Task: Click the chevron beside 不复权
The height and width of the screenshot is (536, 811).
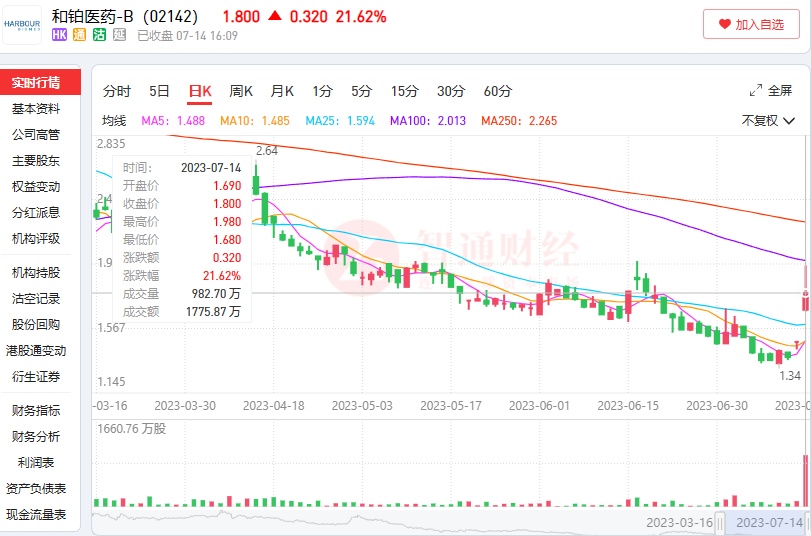Action: click(x=789, y=121)
